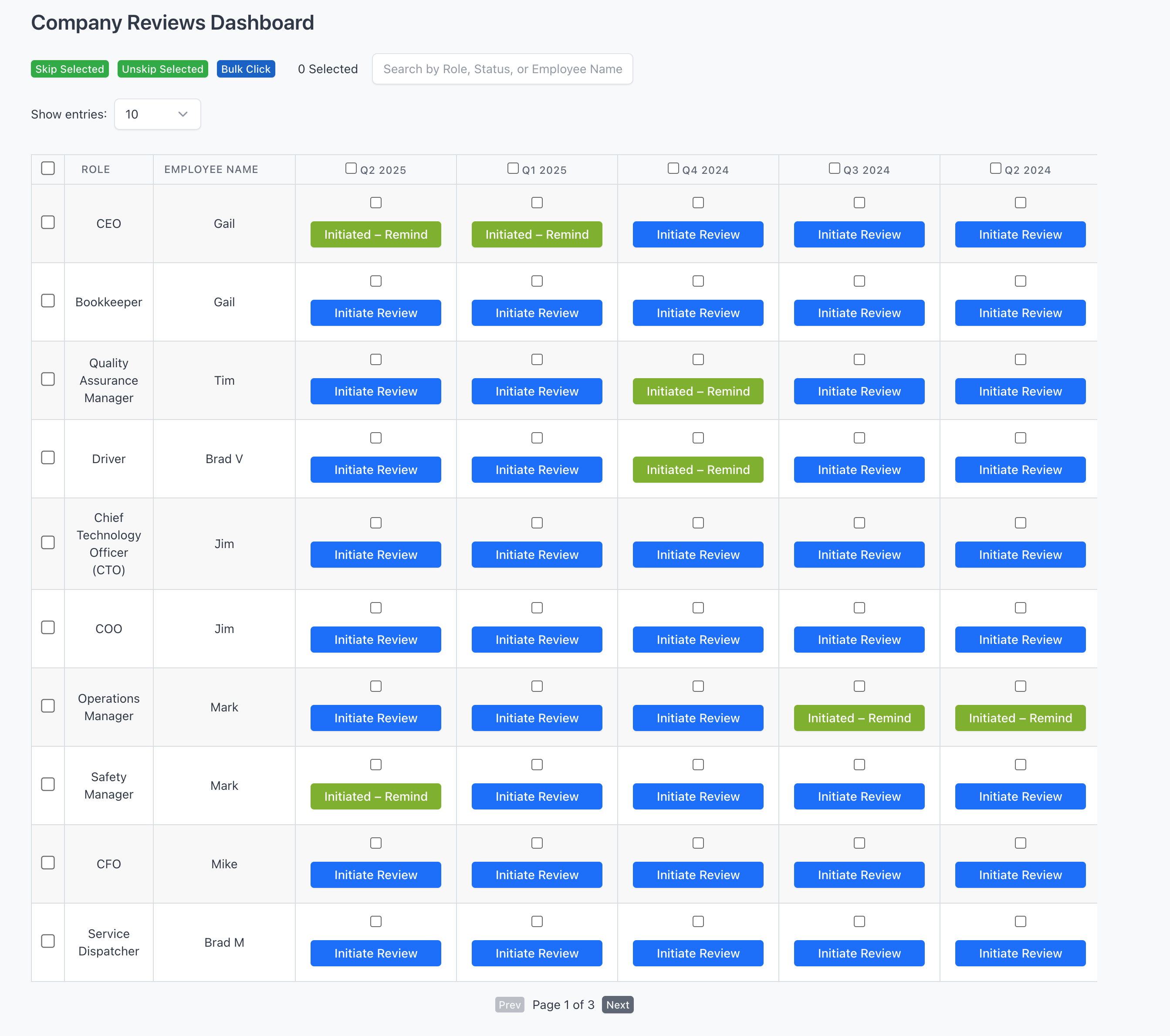1170x1036 pixels.
Task: Tick the CEO Q3 2024 cell checkbox
Action: coord(859,203)
